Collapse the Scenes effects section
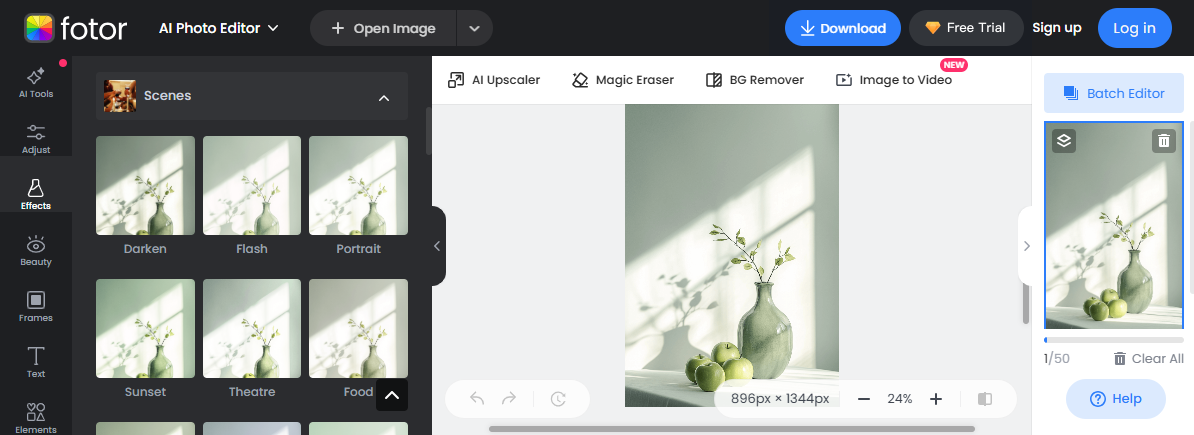Image resolution: width=1194 pixels, height=435 pixels. 383,97
